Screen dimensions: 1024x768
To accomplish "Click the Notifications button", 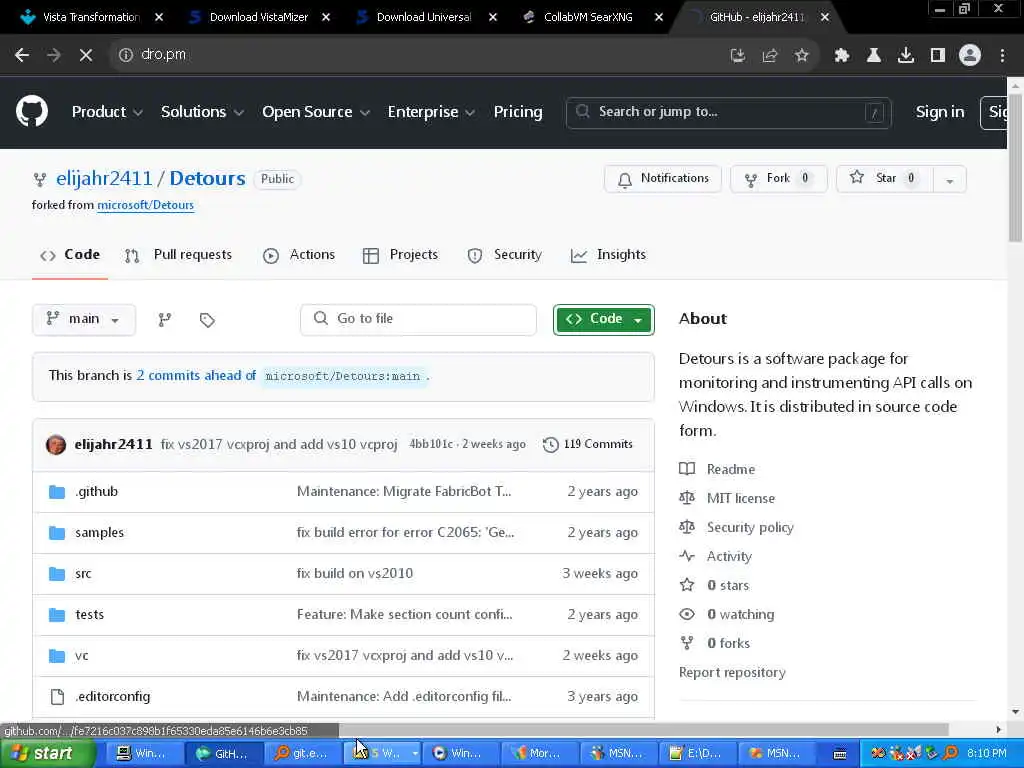I will click(663, 179).
